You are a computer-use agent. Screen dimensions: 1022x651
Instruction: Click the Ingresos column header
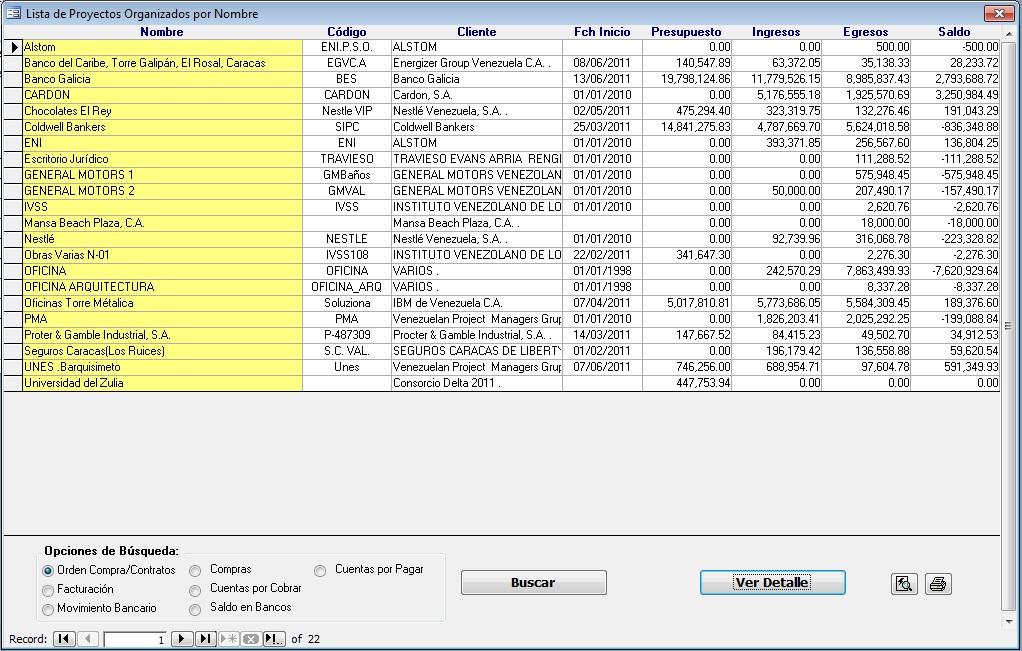(776, 32)
